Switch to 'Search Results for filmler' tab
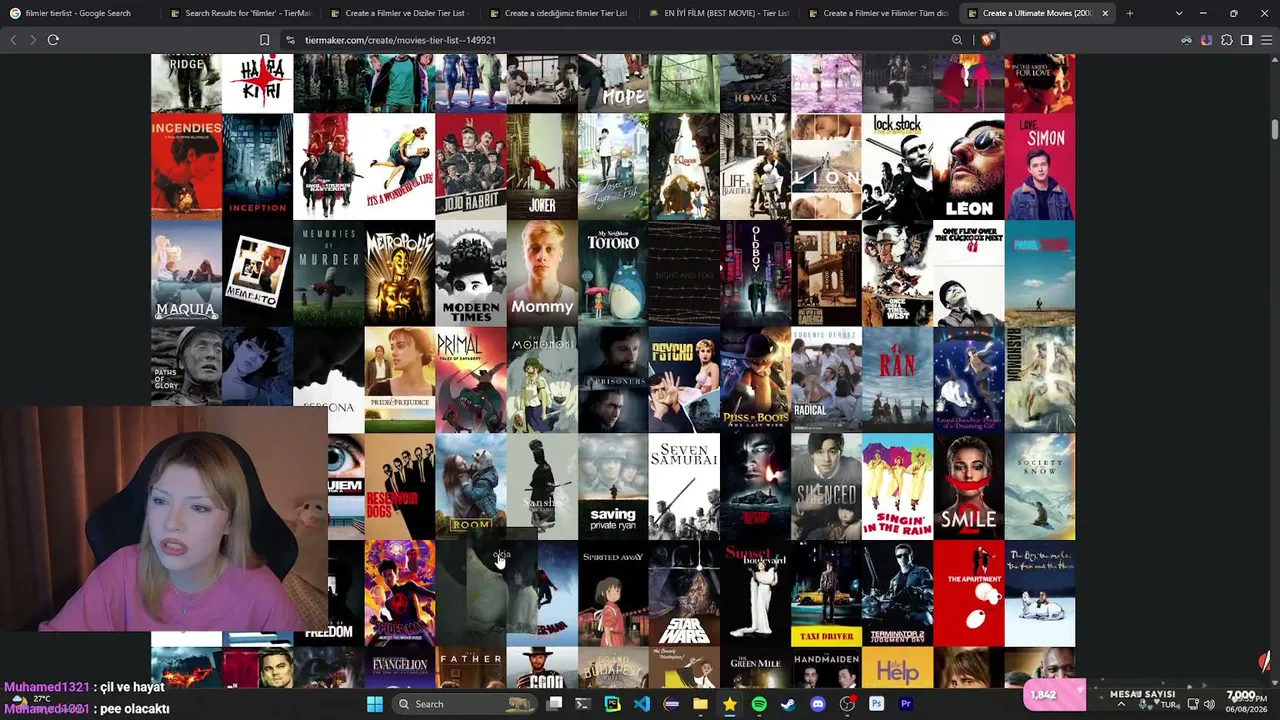The width and height of the screenshot is (1280, 720). (x=240, y=13)
